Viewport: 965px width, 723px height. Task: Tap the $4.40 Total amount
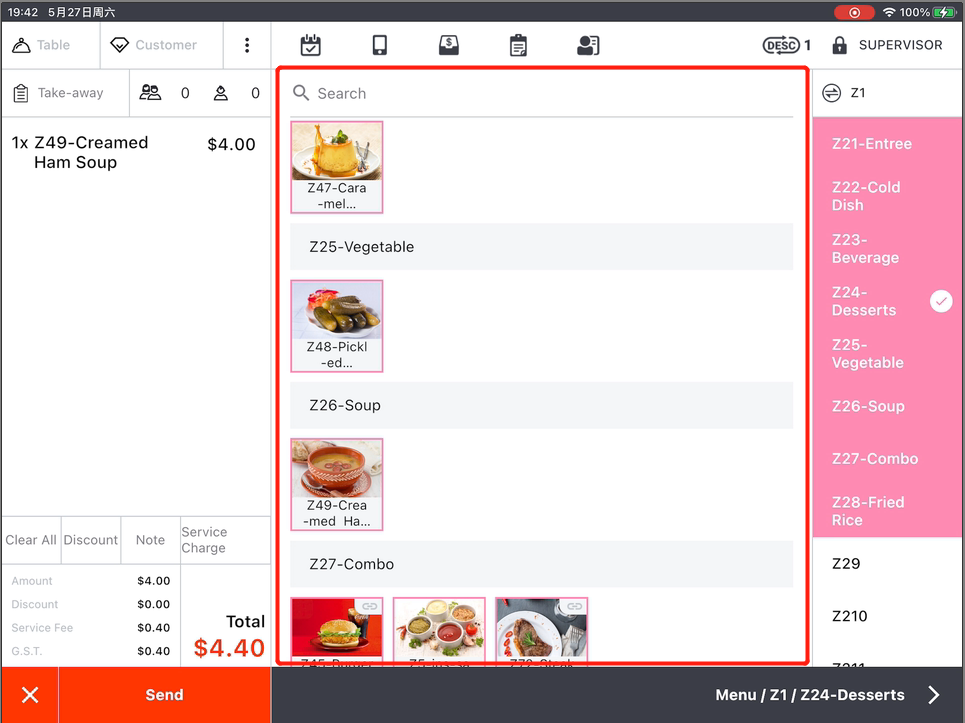[229, 648]
